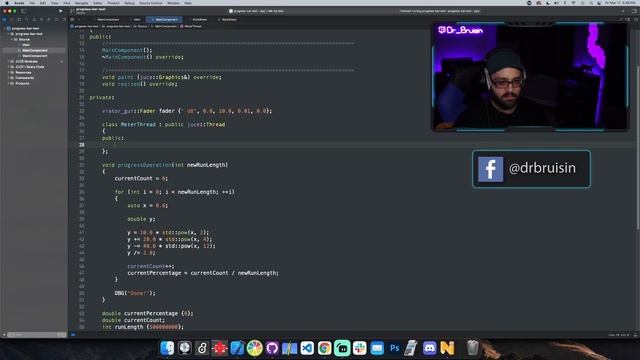Collapse the Source group in navigator

12,39
